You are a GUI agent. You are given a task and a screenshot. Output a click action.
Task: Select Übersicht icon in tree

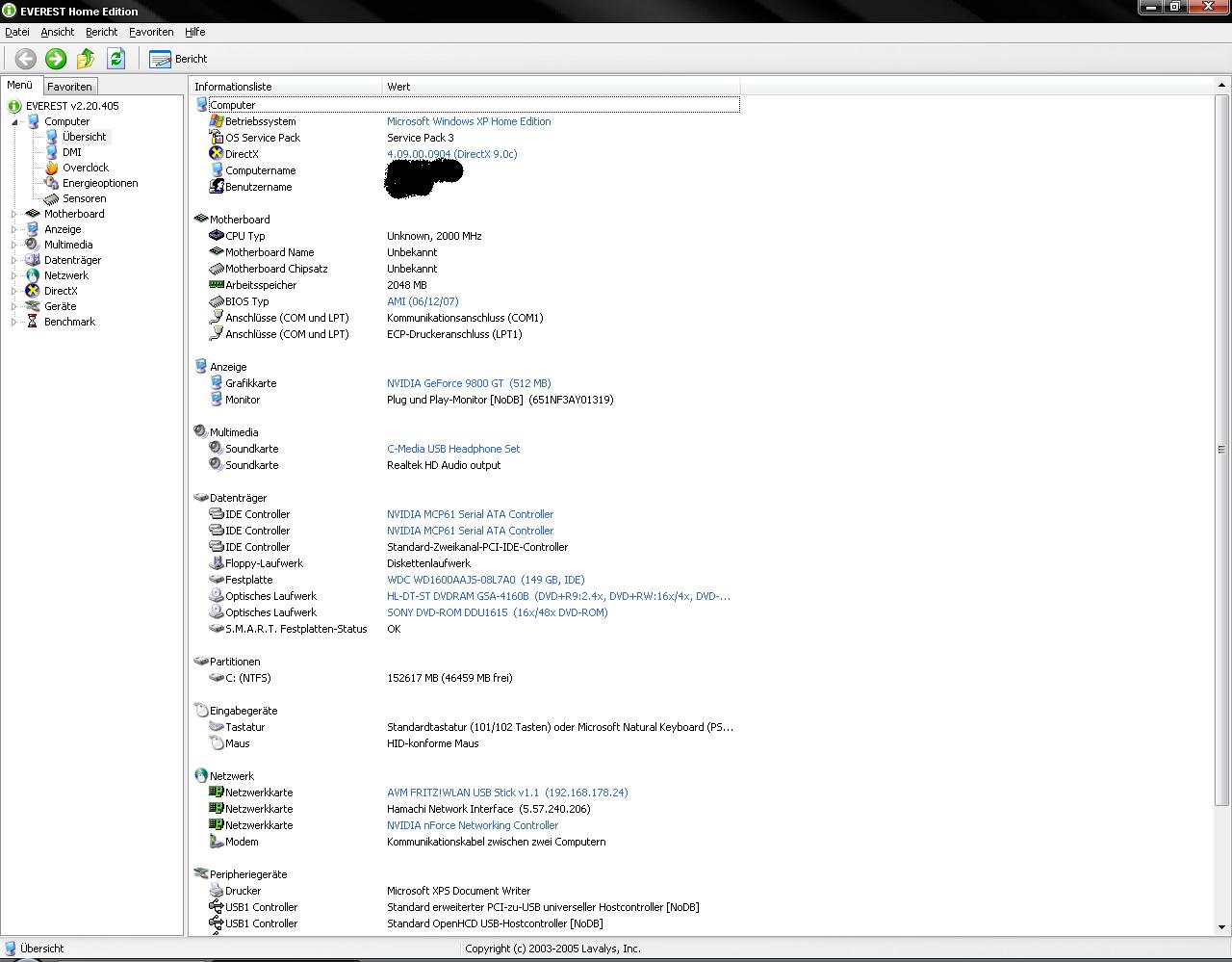(52, 137)
